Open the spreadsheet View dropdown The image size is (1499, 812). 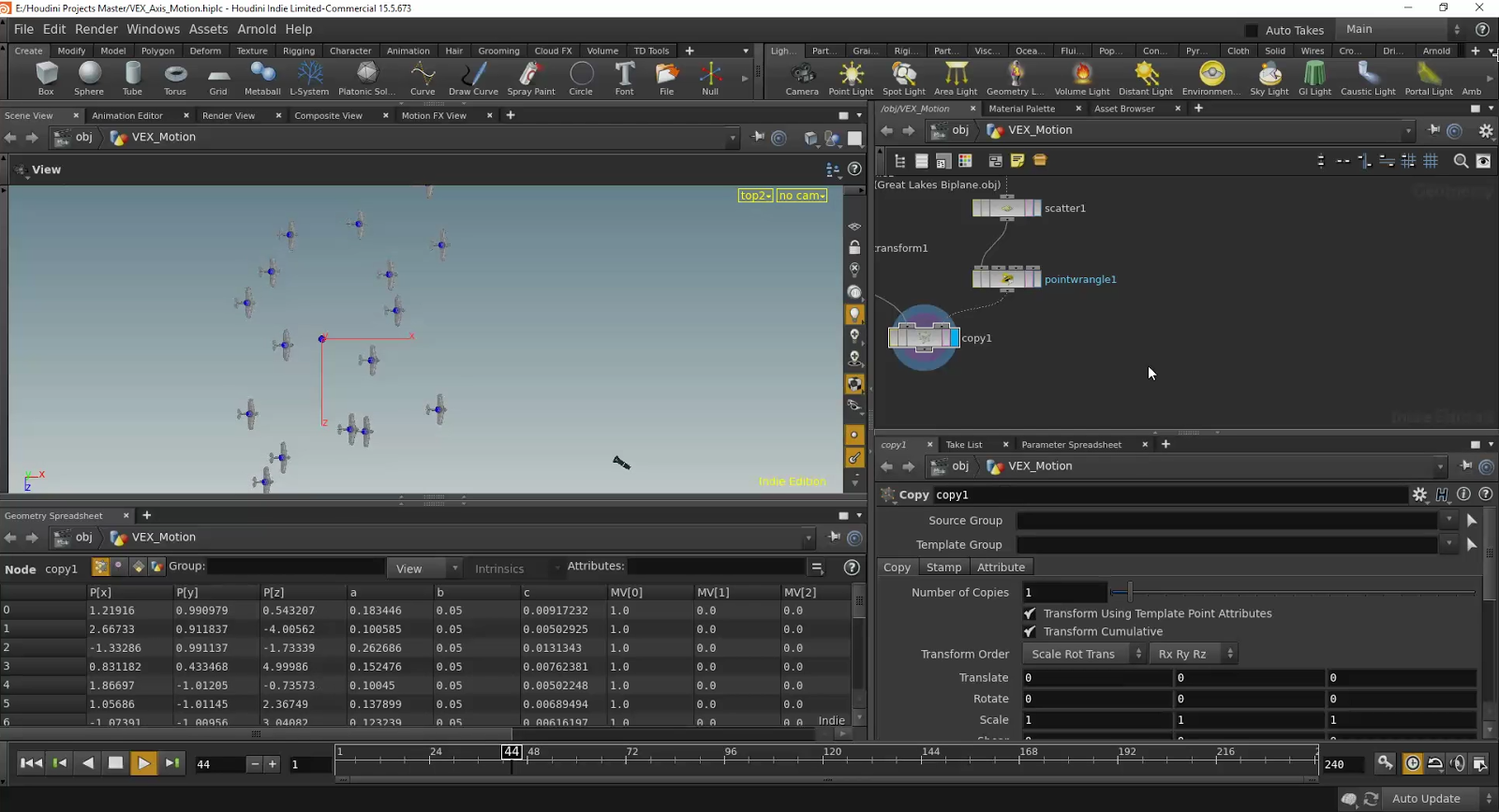[426, 568]
